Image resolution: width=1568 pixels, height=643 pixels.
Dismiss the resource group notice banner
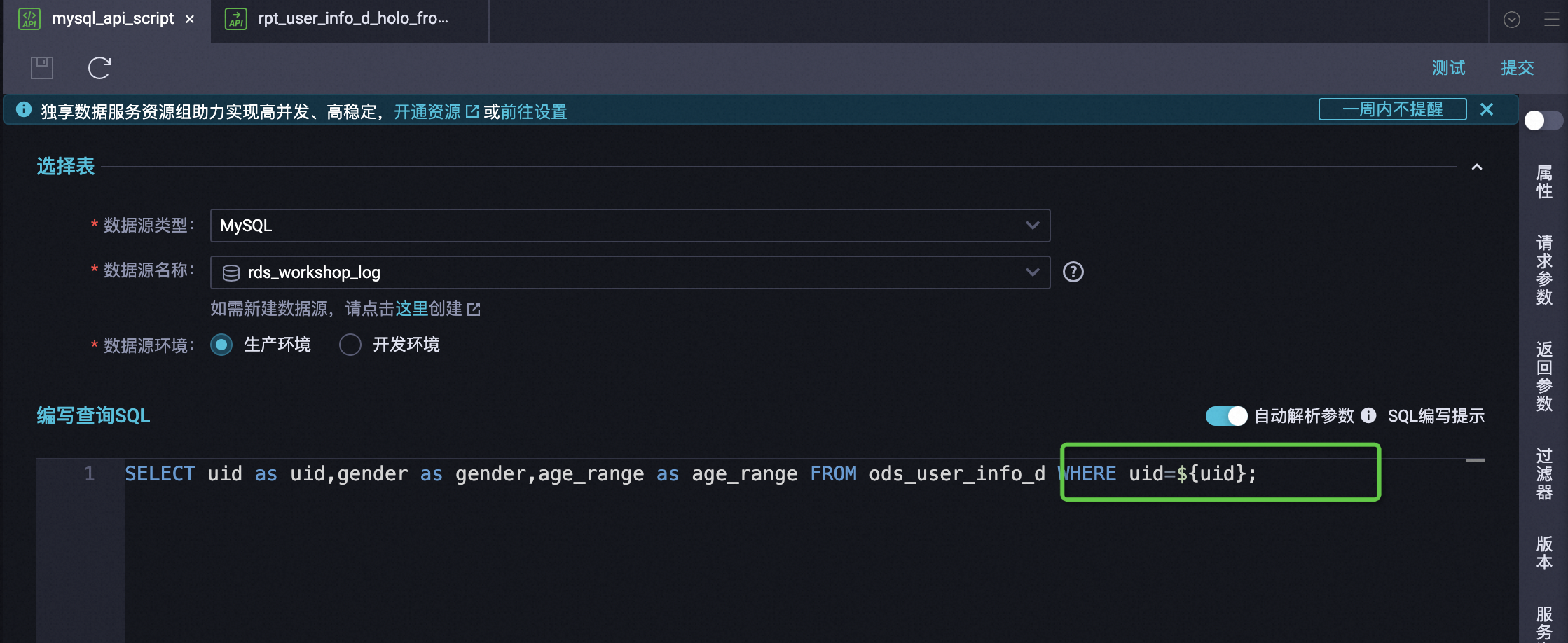1487,109
